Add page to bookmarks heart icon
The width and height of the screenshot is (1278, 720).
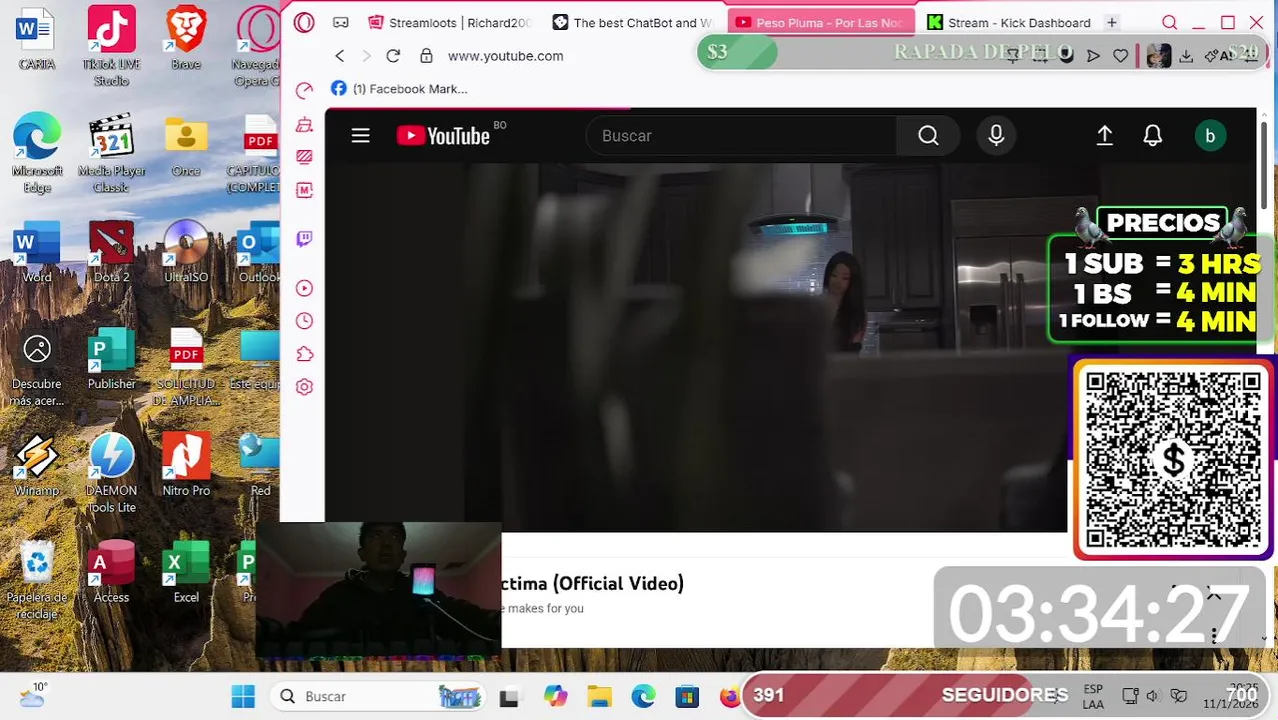1121,56
